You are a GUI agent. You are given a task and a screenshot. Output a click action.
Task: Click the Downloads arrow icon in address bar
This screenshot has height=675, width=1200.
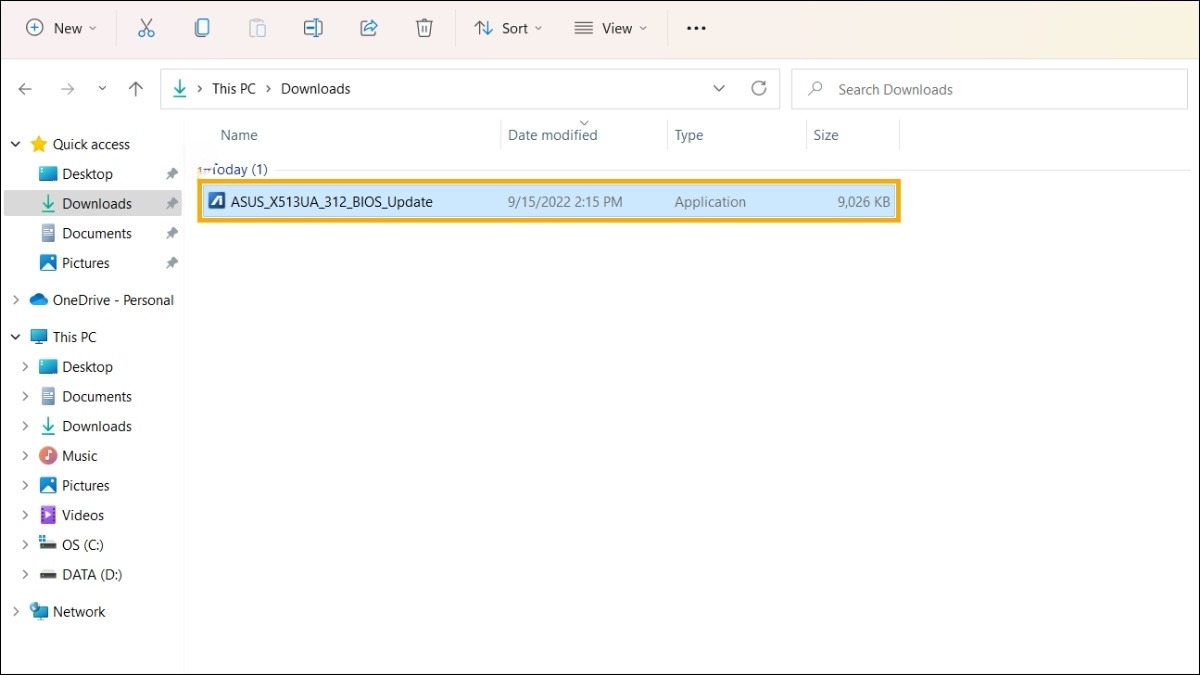click(x=180, y=88)
